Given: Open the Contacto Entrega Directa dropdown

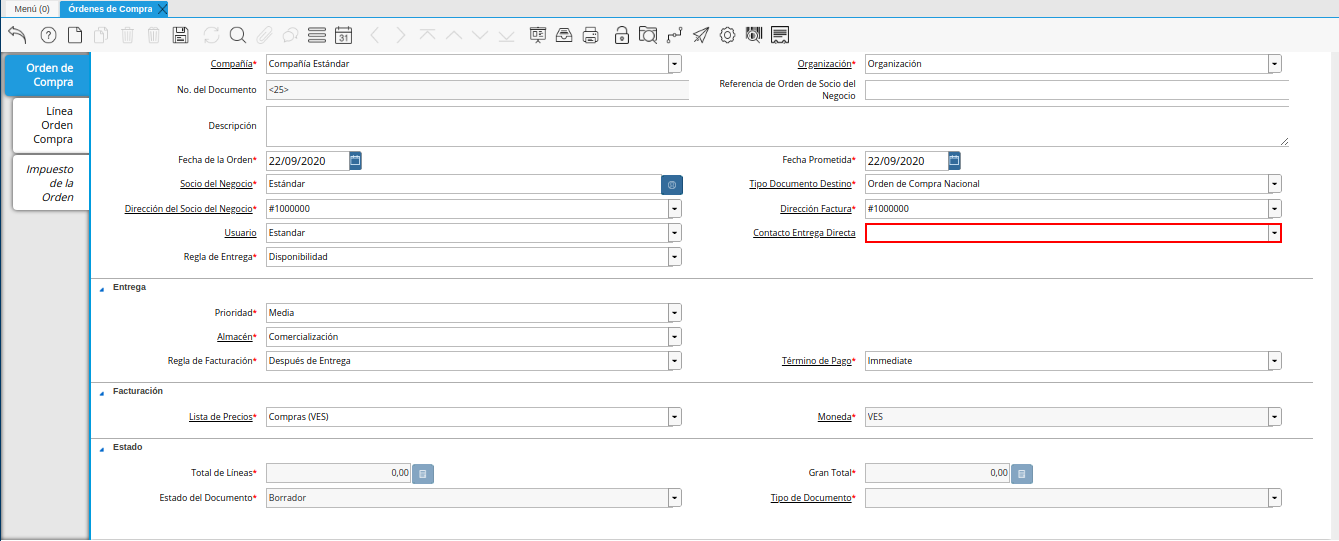Looking at the screenshot, I should pos(1274,233).
